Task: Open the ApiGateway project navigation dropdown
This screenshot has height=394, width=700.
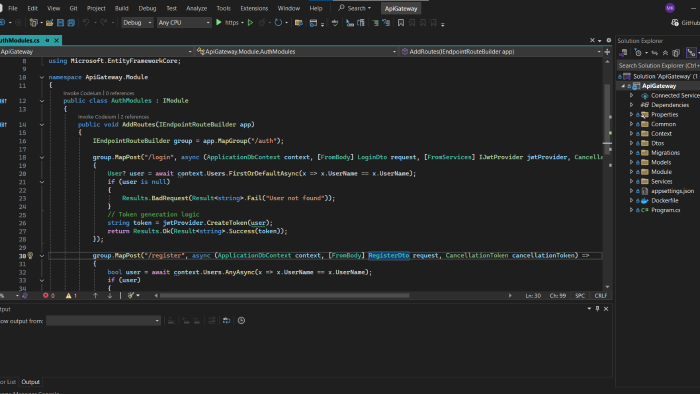Action: pos(96,52)
